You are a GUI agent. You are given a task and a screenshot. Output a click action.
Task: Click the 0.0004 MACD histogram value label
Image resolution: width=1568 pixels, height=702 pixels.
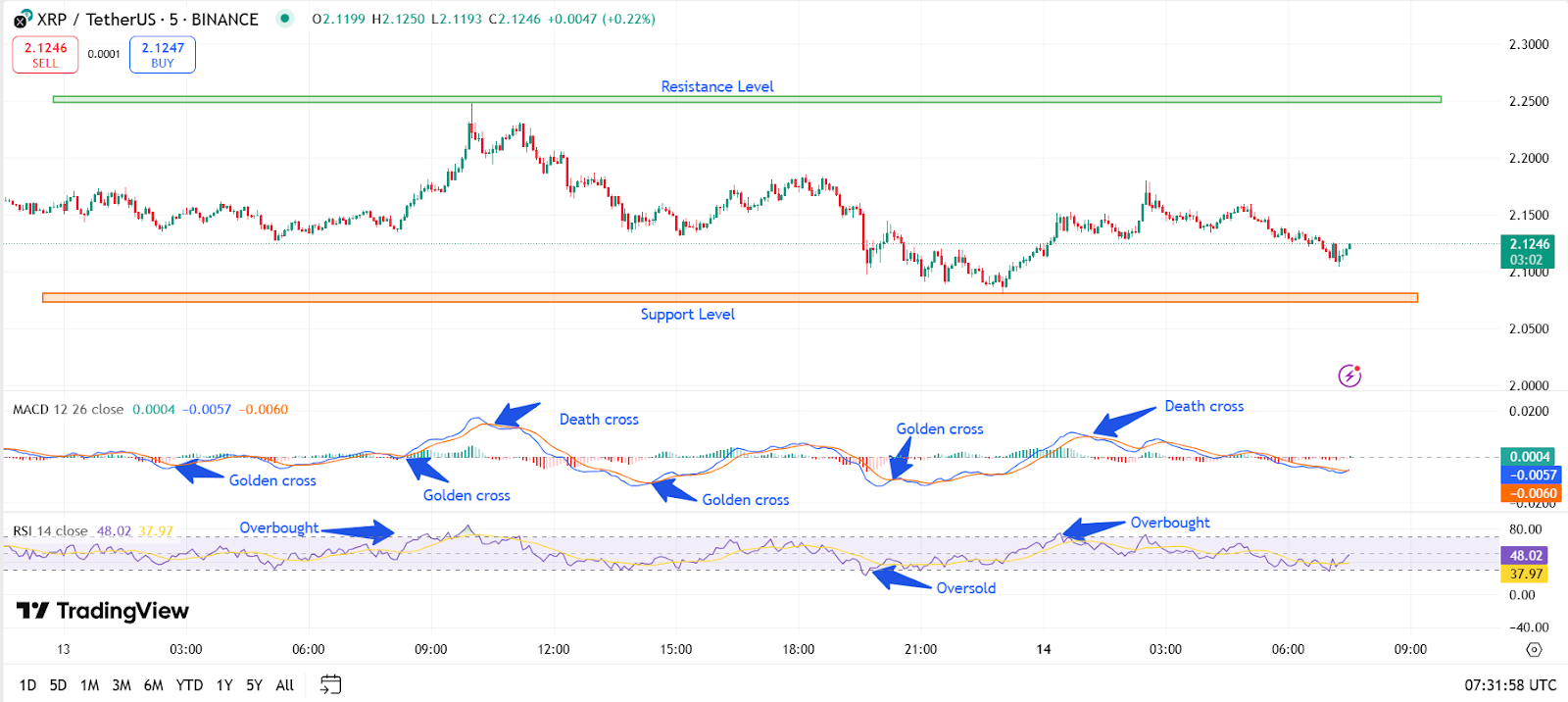click(x=1530, y=457)
